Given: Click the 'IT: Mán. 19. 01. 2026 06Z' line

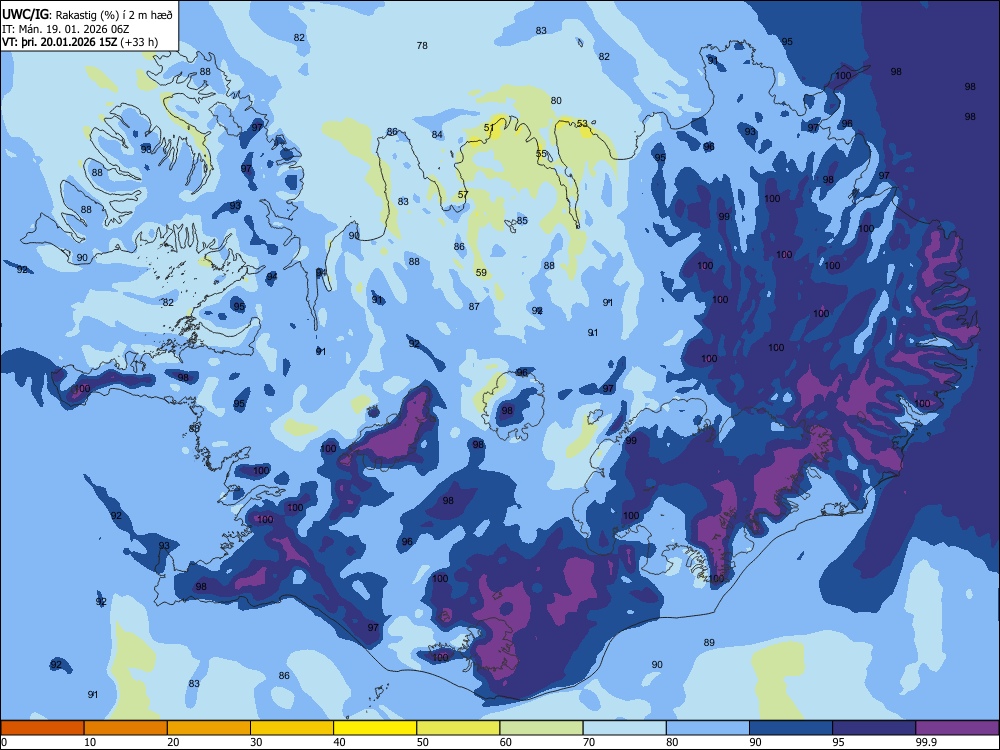Looking at the screenshot, I should [x=64, y=29].
